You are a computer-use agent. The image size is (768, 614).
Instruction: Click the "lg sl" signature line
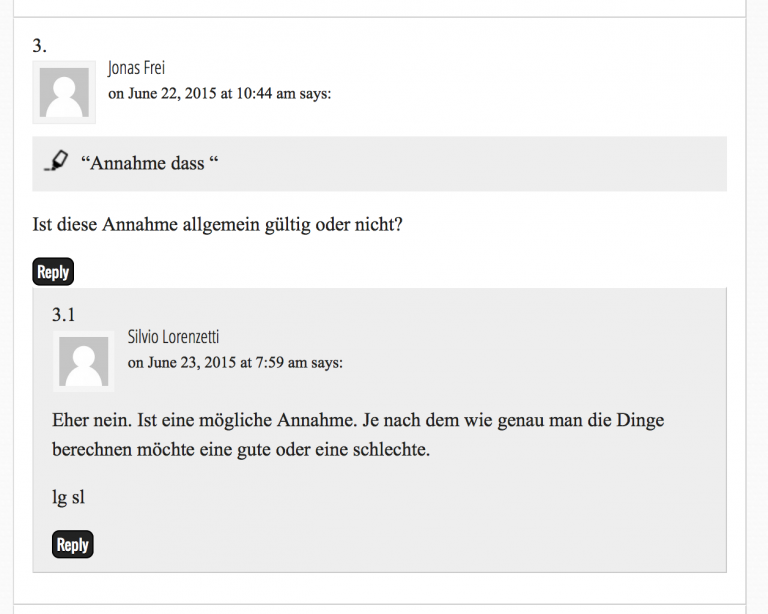tap(69, 497)
